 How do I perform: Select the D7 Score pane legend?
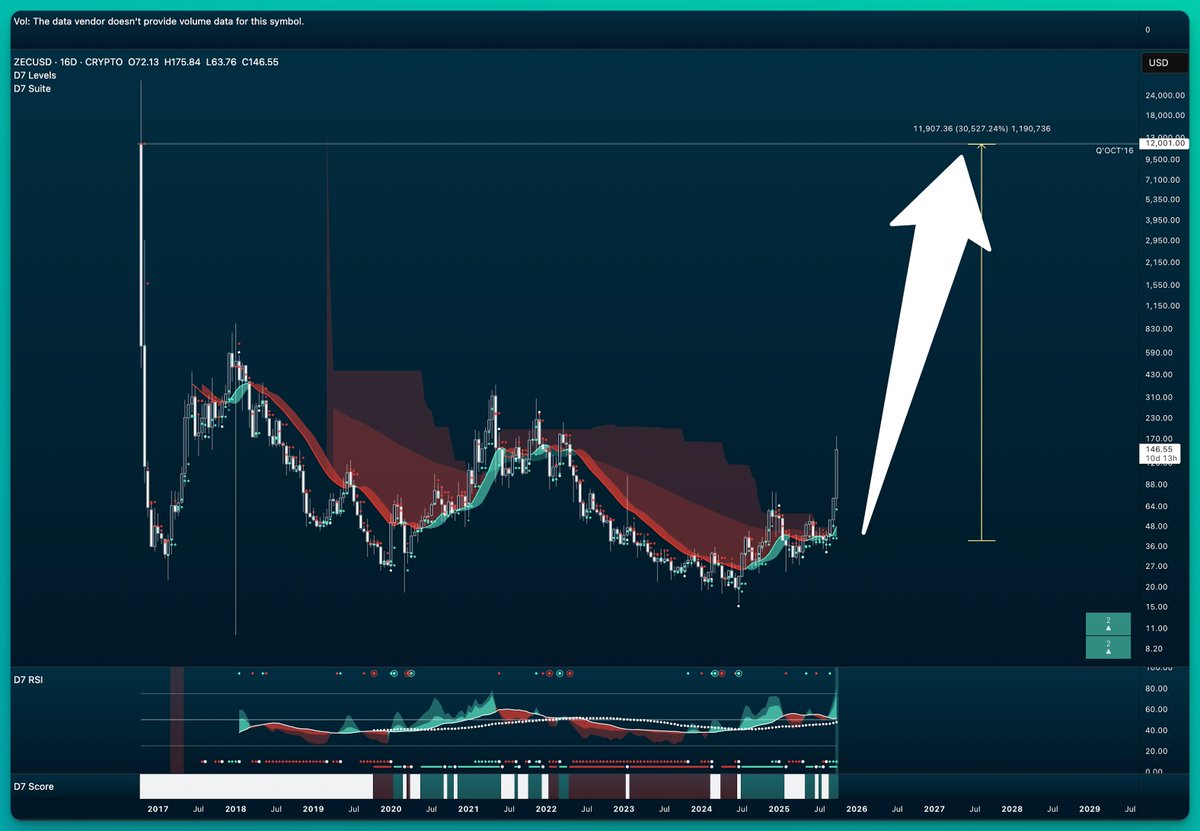(33, 786)
